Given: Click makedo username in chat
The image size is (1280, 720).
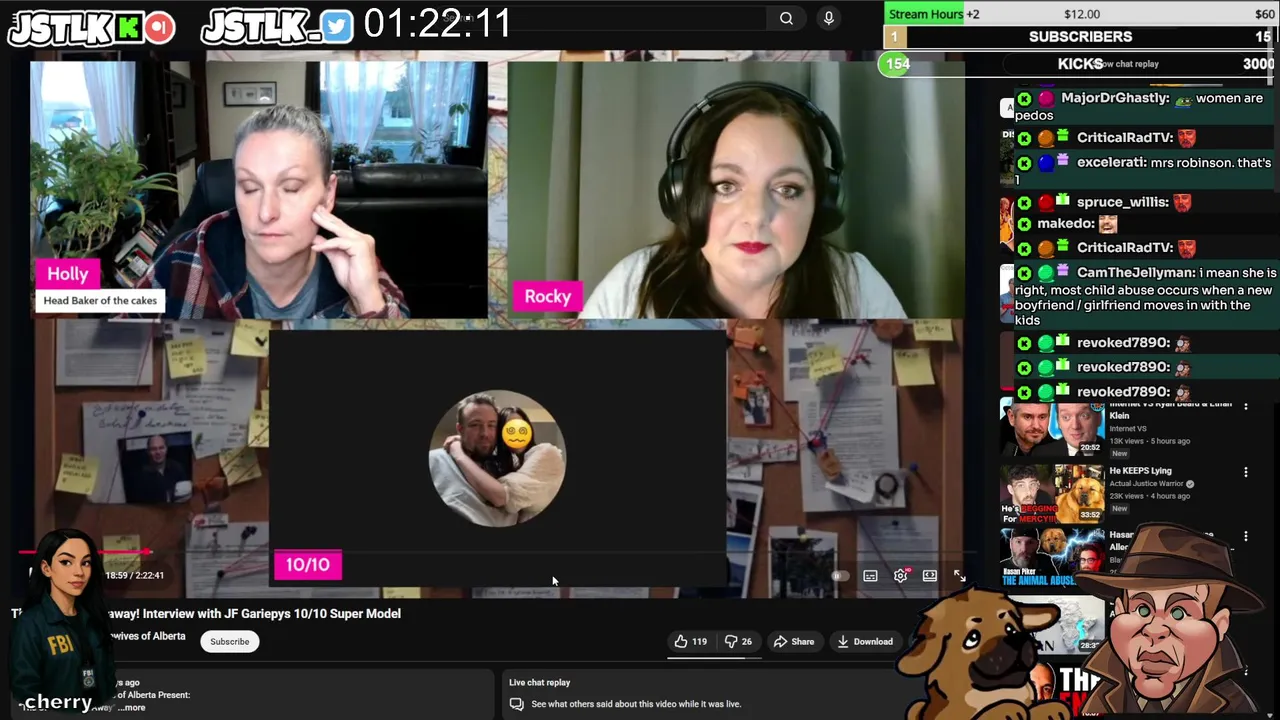Looking at the screenshot, I should tap(1066, 224).
